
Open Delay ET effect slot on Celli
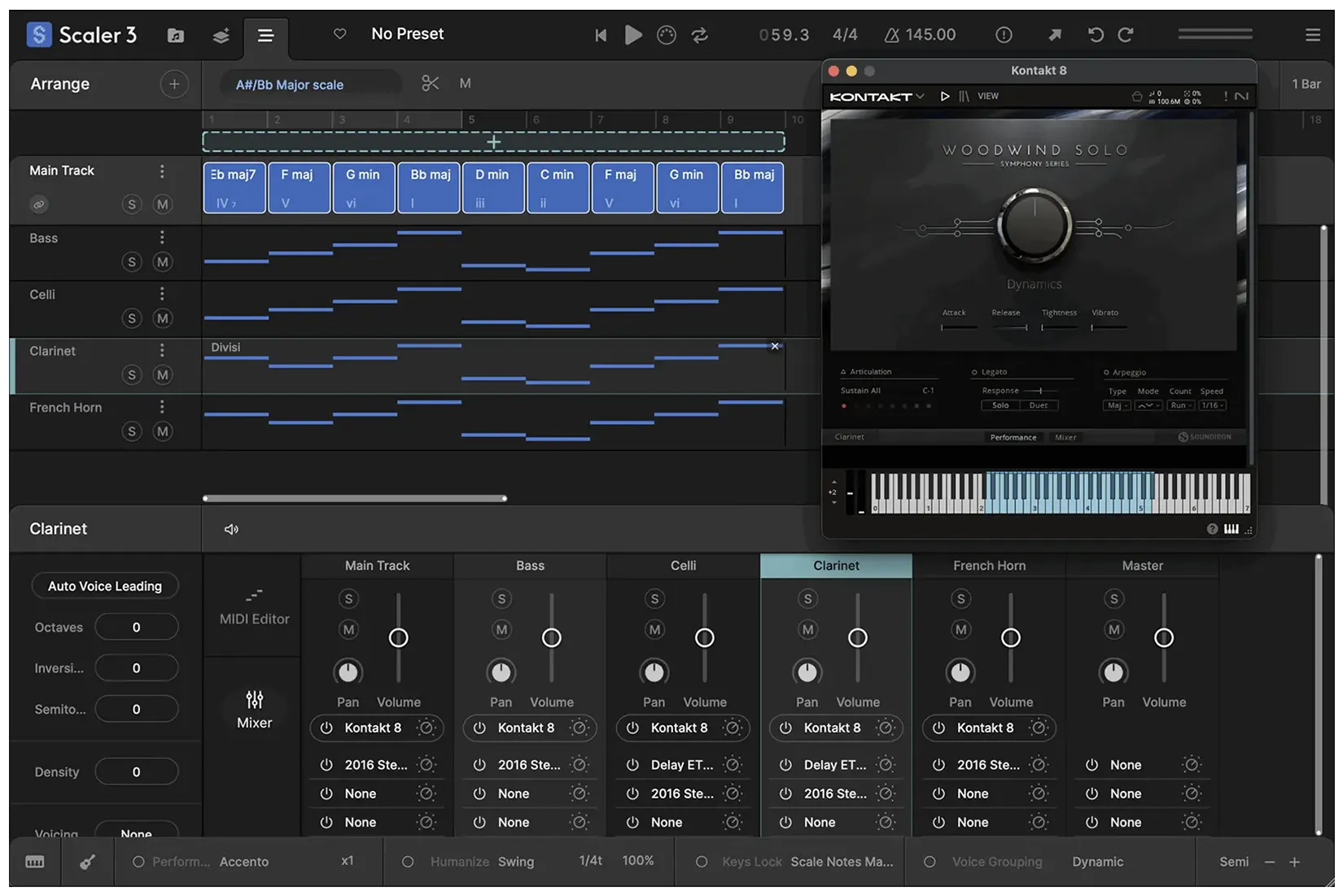(x=682, y=765)
